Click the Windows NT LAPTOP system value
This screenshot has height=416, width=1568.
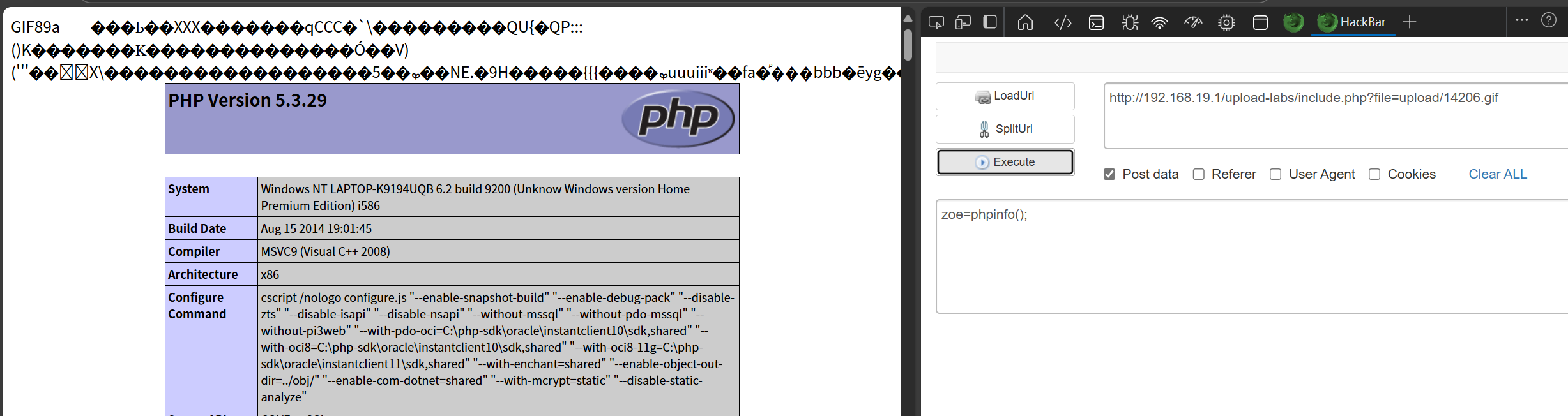(475, 197)
